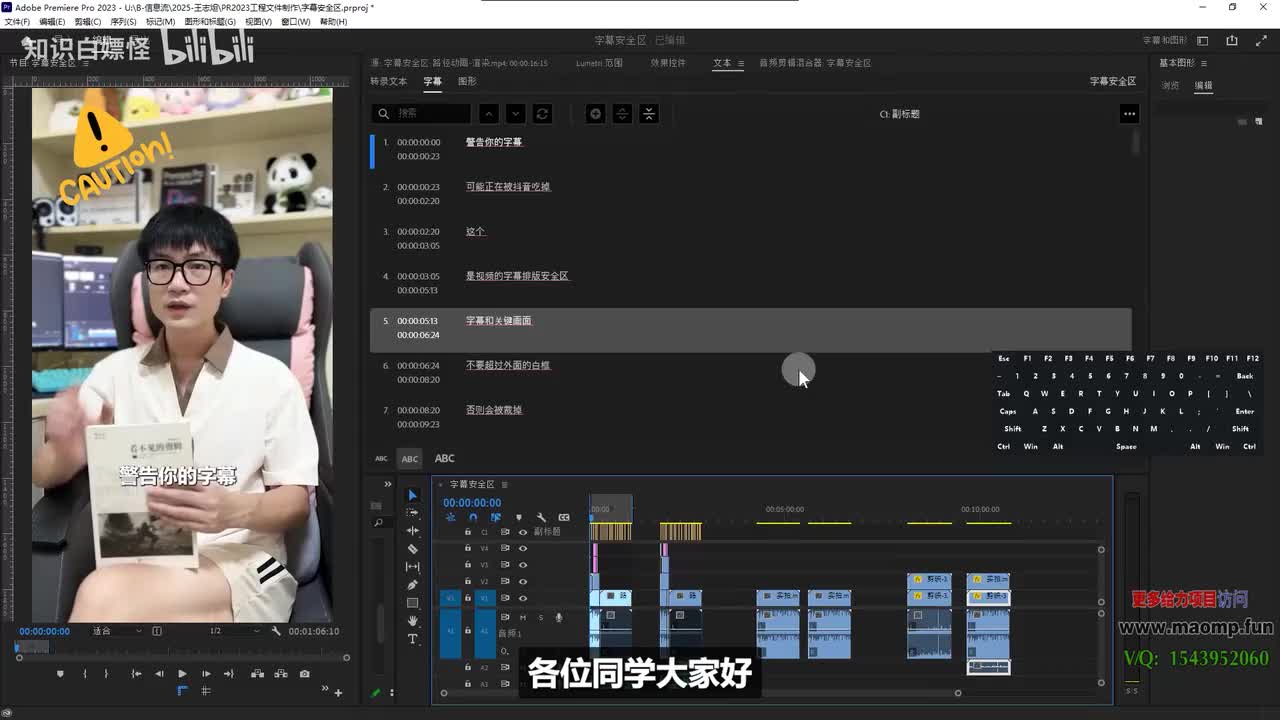This screenshot has width=1280, height=720.
Task: Open the zoom level 适合 dropdown
Action: [117, 631]
